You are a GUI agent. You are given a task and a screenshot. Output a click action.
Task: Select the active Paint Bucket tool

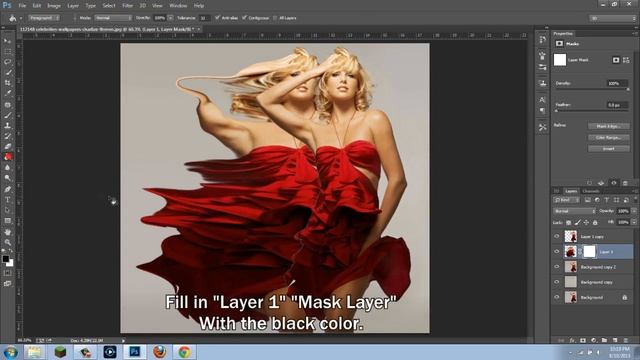click(7, 157)
